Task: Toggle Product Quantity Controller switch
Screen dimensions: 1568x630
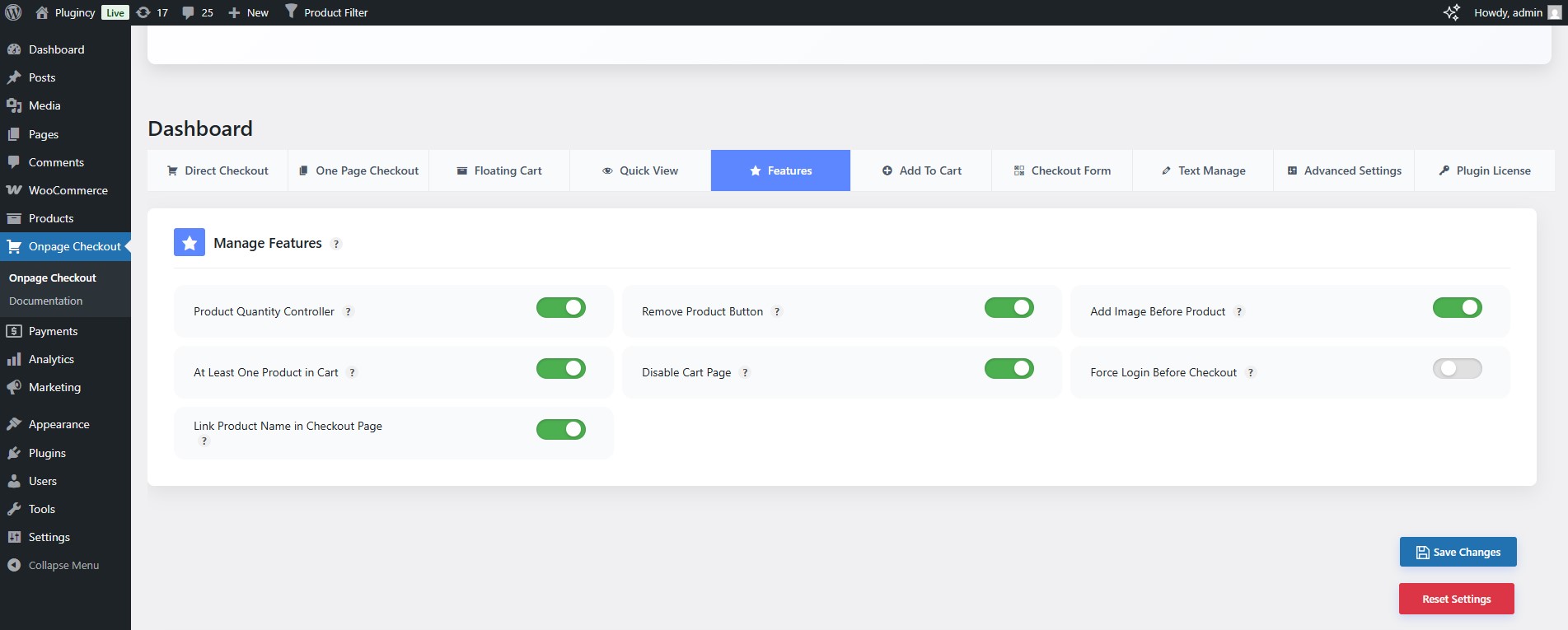Action: tap(561, 307)
